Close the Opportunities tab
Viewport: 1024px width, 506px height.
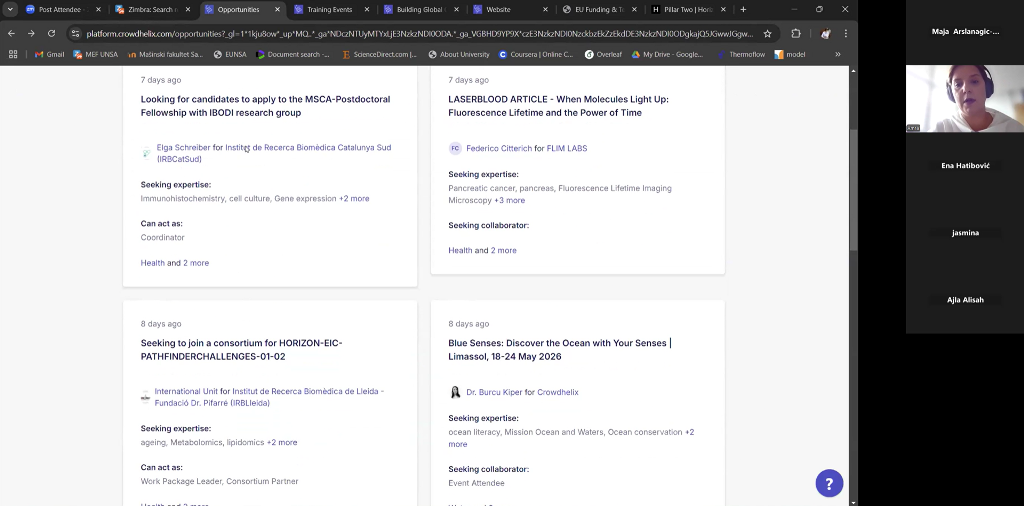point(277,9)
